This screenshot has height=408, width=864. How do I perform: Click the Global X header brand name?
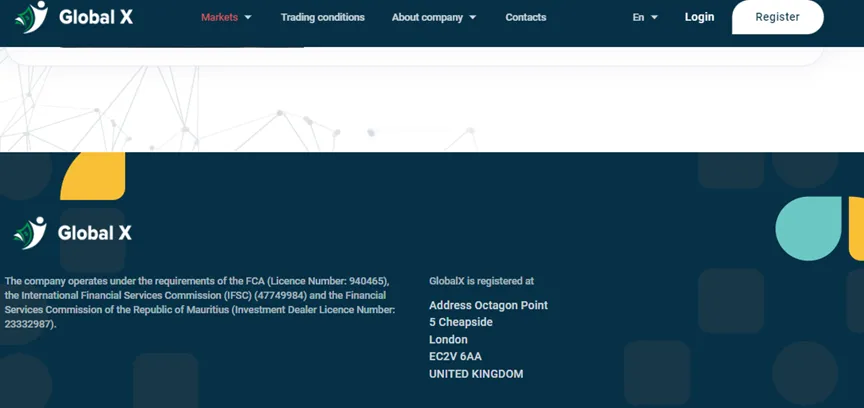click(96, 17)
